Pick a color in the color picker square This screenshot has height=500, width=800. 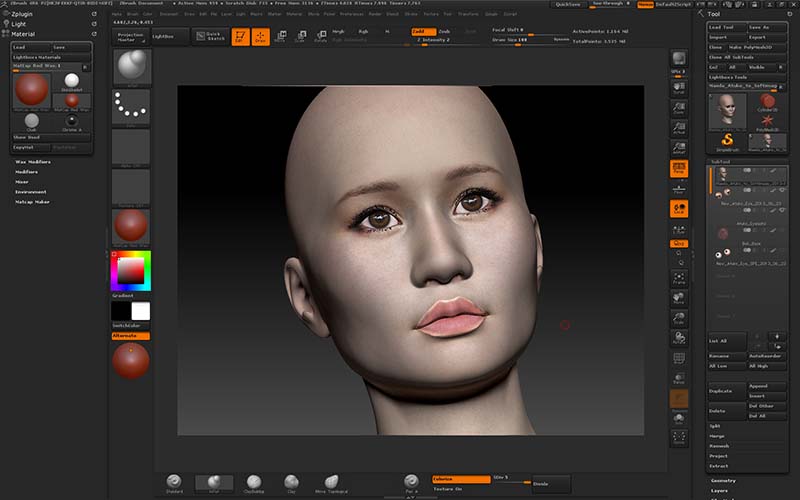pos(131,270)
